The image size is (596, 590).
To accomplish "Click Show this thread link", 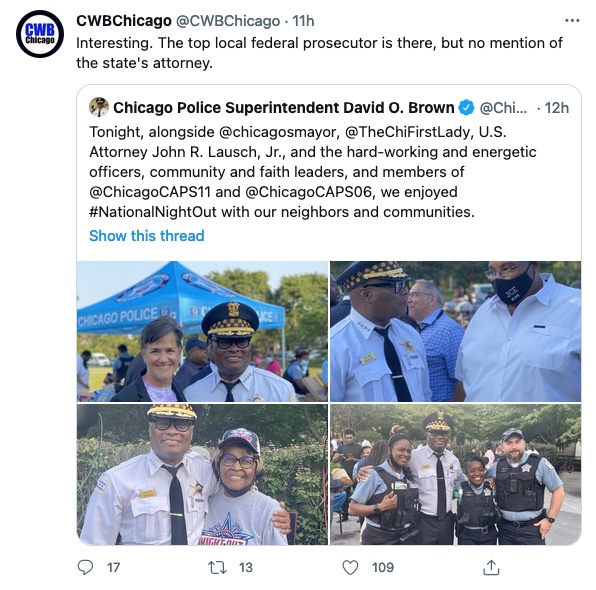I will tap(147, 236).
